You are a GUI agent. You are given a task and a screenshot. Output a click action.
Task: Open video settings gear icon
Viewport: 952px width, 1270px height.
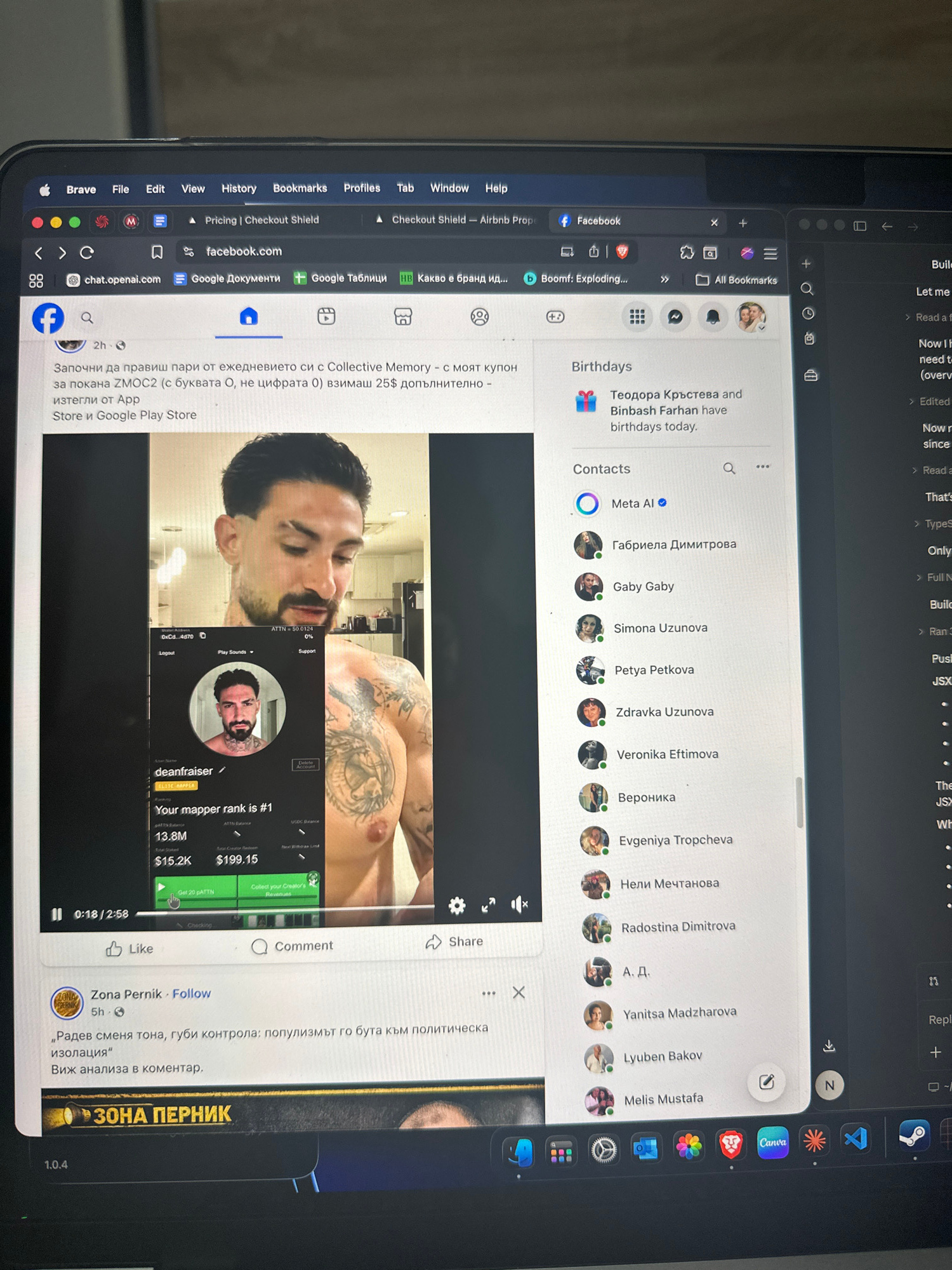457,906
